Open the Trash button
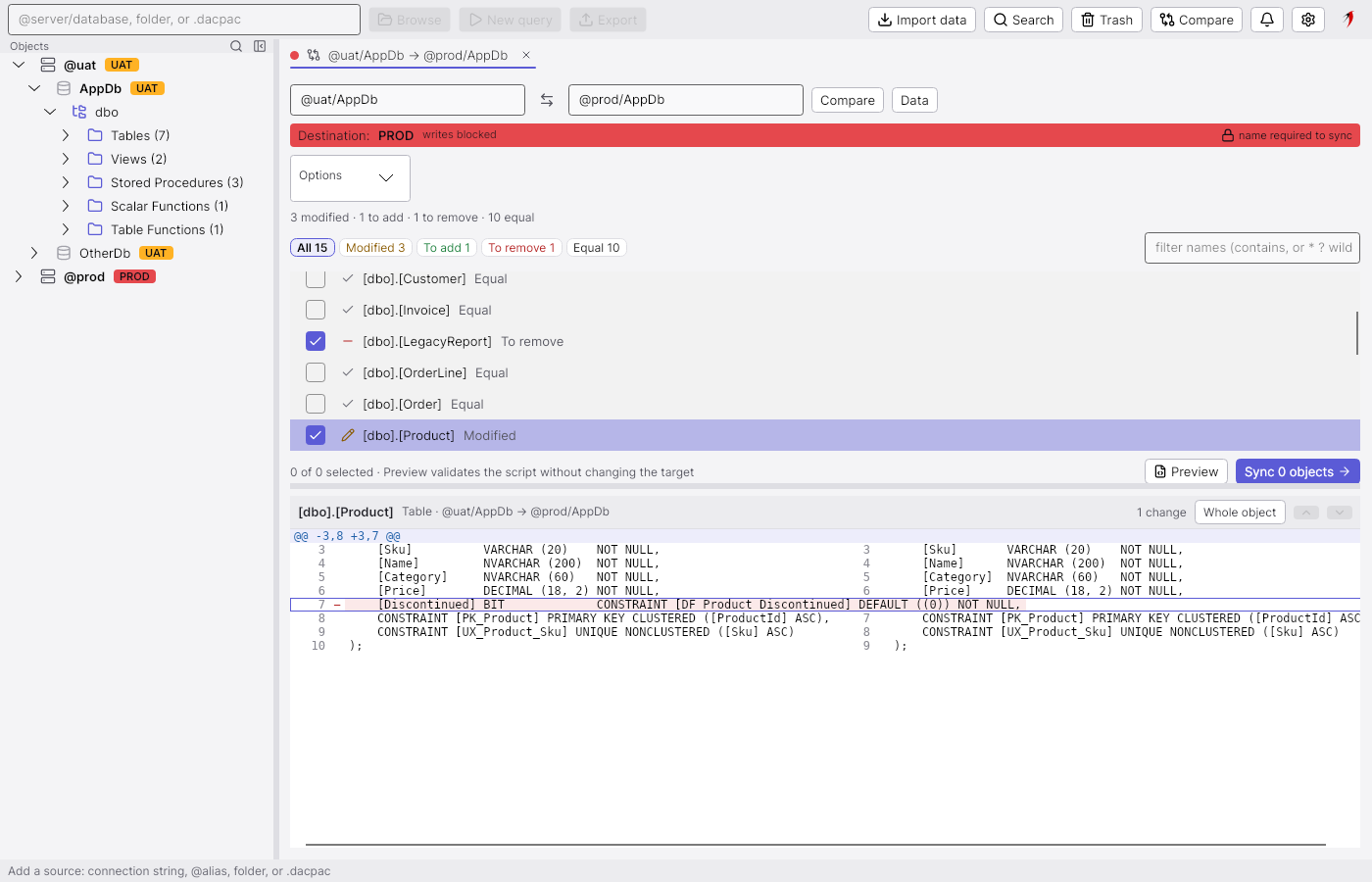The image size is (1372, 882). tap(1106, 20)
